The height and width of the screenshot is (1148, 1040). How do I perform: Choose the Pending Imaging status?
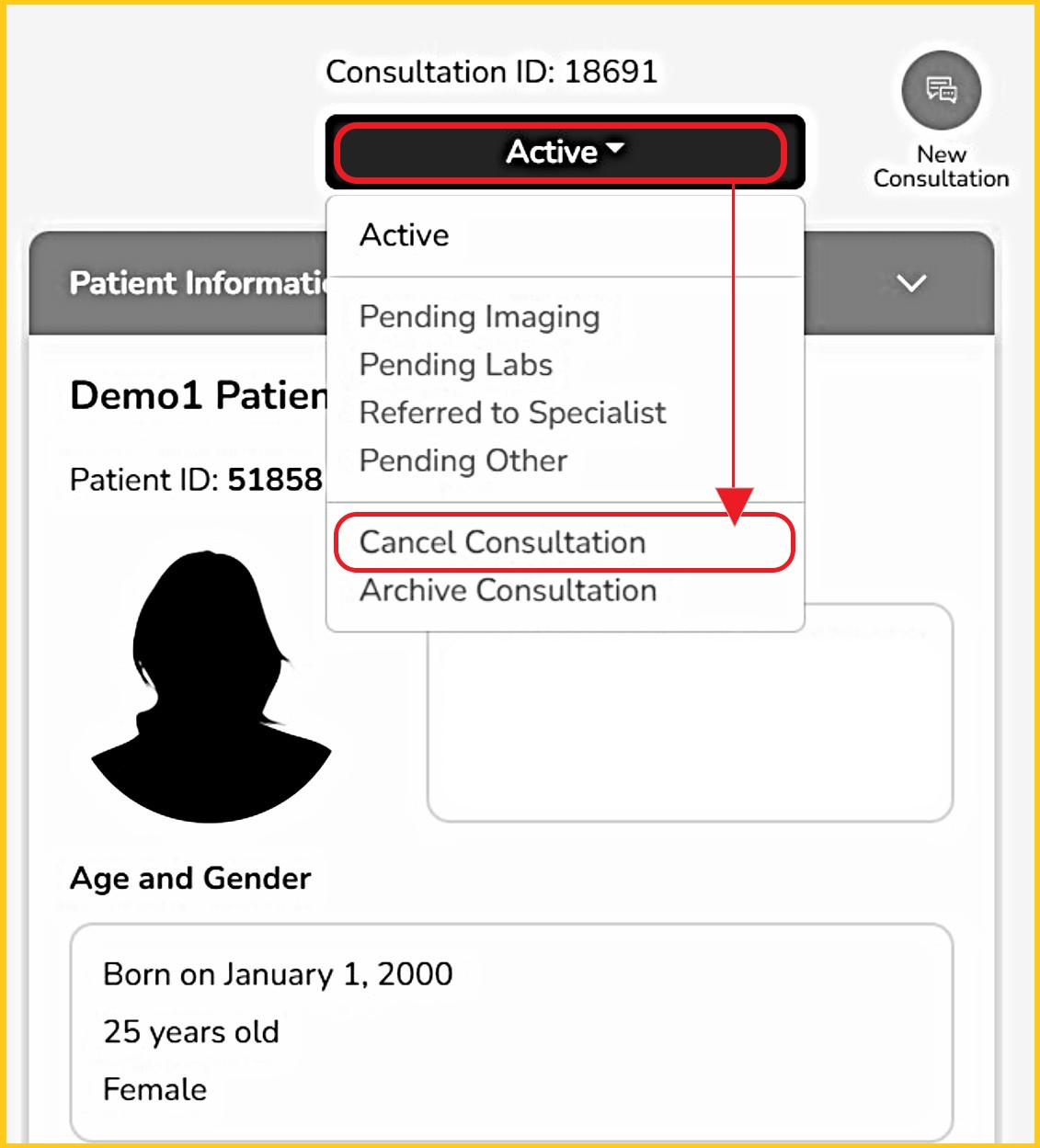pos(479,316)
